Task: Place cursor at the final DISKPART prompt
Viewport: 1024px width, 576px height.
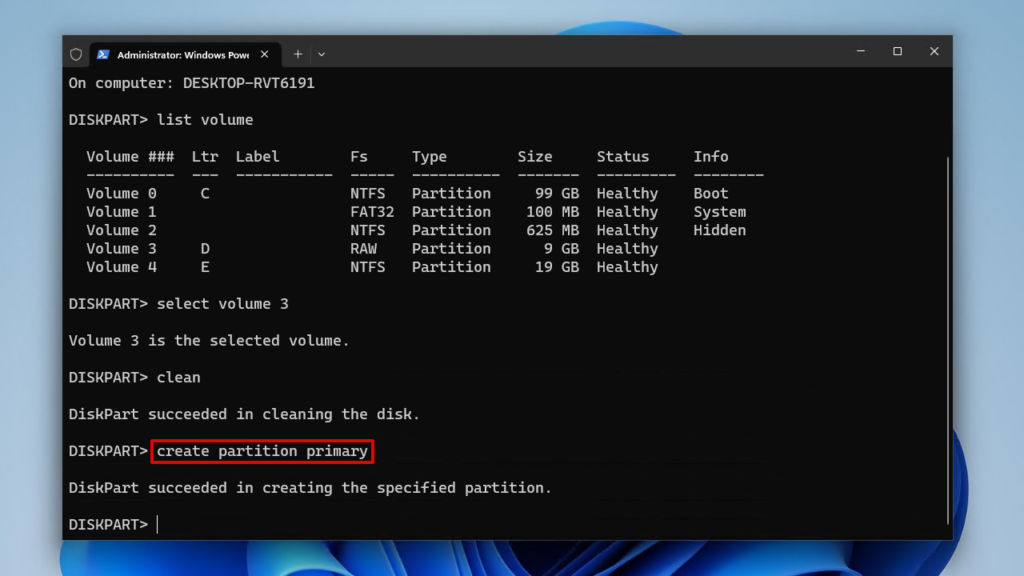Action: pyautogui.click(x=157, y=524)
